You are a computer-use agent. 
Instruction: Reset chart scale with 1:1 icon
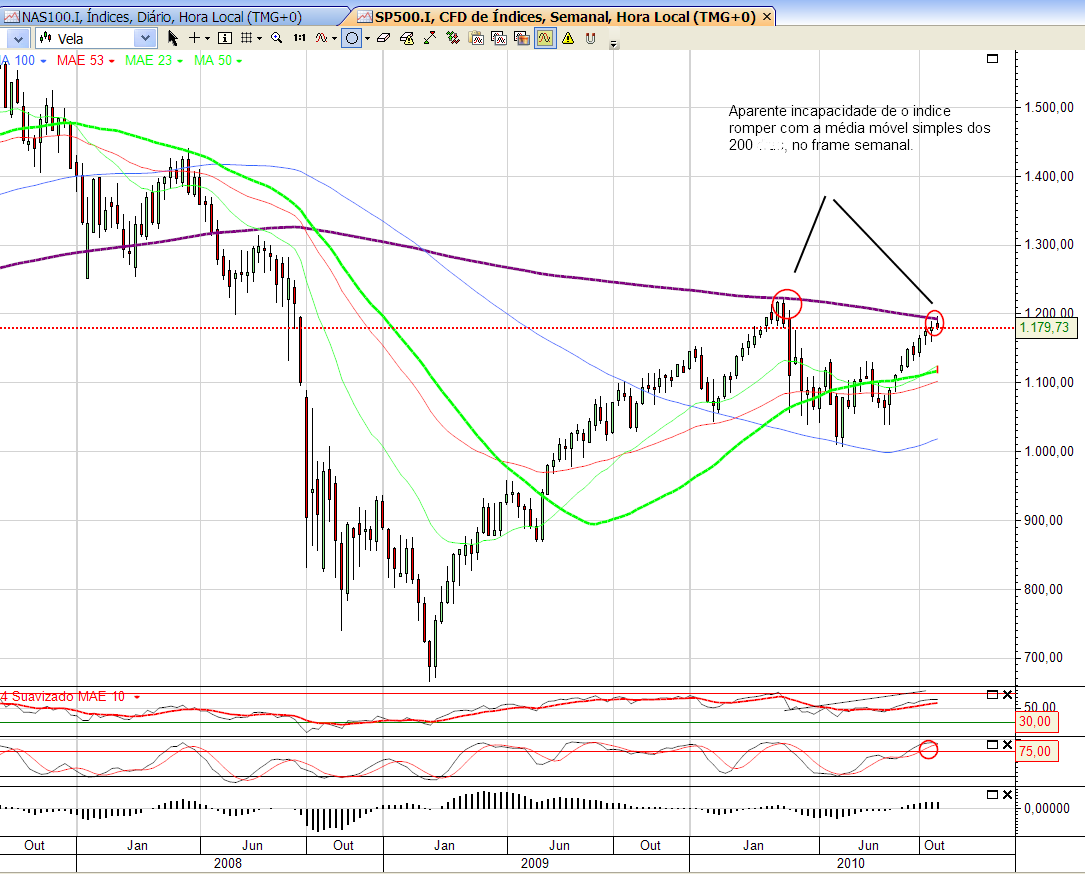tap(299, 38)
